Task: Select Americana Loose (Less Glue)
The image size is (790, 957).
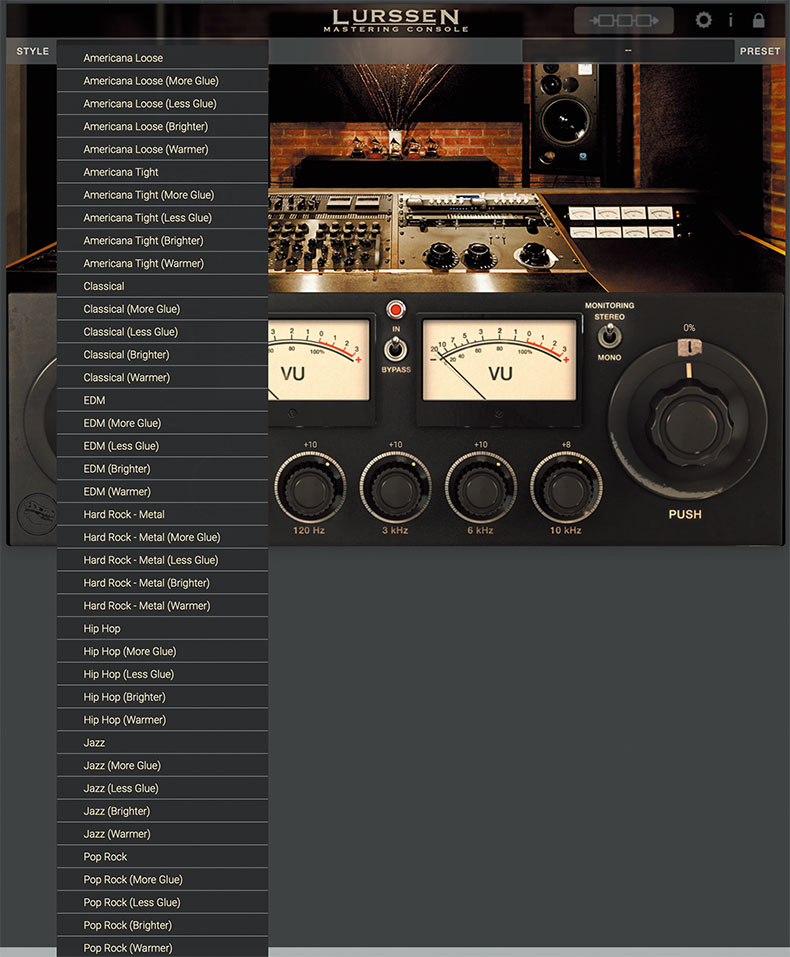Action: (162, 104)
